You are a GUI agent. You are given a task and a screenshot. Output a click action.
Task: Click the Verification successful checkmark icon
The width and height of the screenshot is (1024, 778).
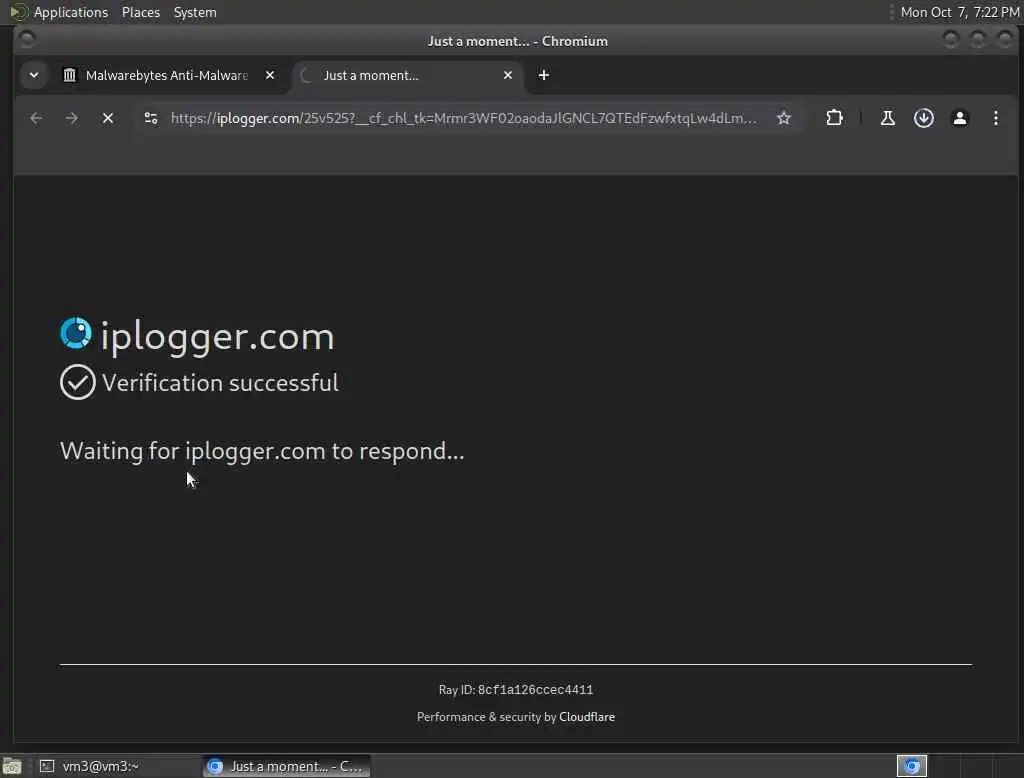pos(78,382)
